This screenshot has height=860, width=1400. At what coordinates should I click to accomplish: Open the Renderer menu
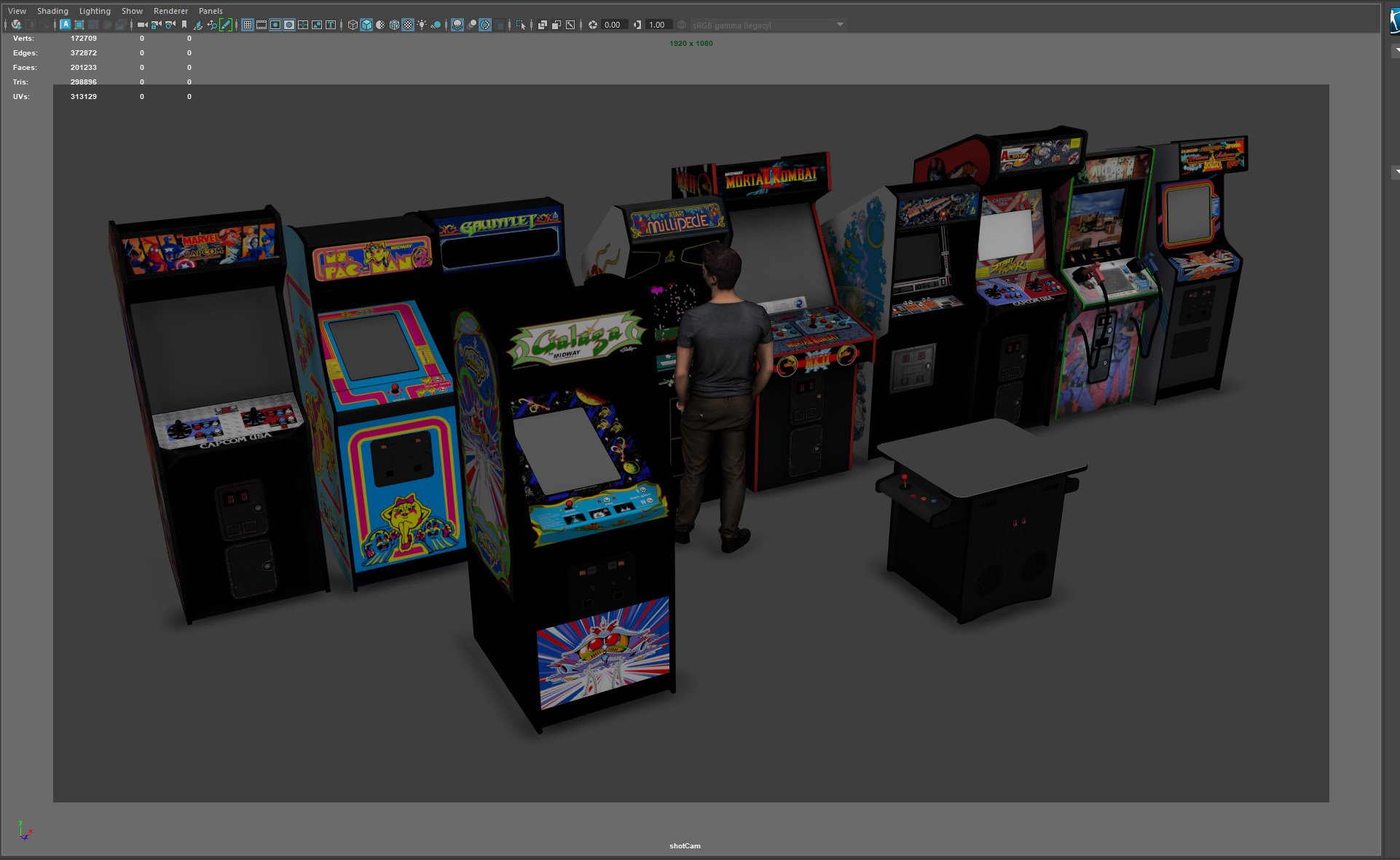click(170, 11)
